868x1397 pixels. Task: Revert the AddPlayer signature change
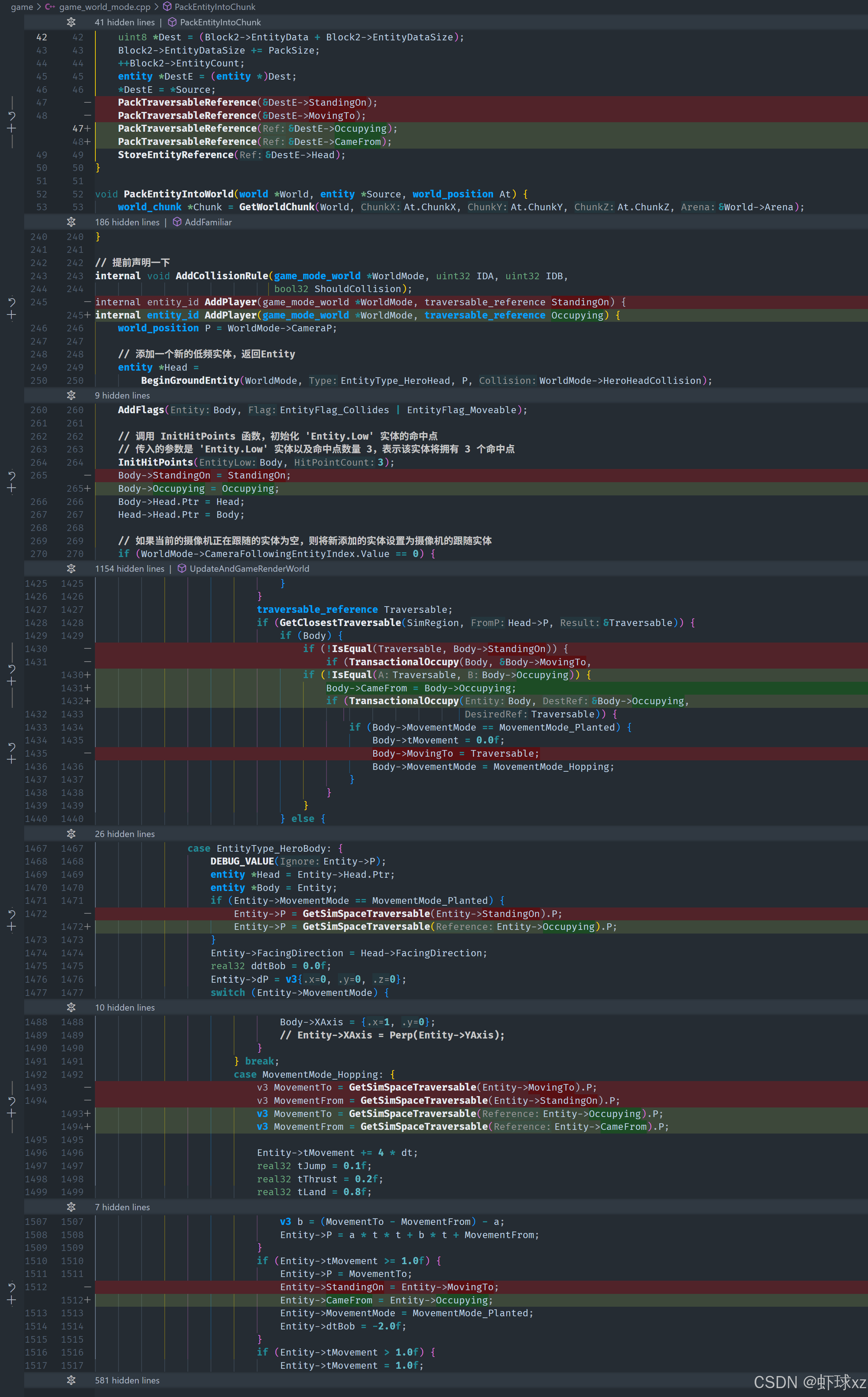click(11, 302)
